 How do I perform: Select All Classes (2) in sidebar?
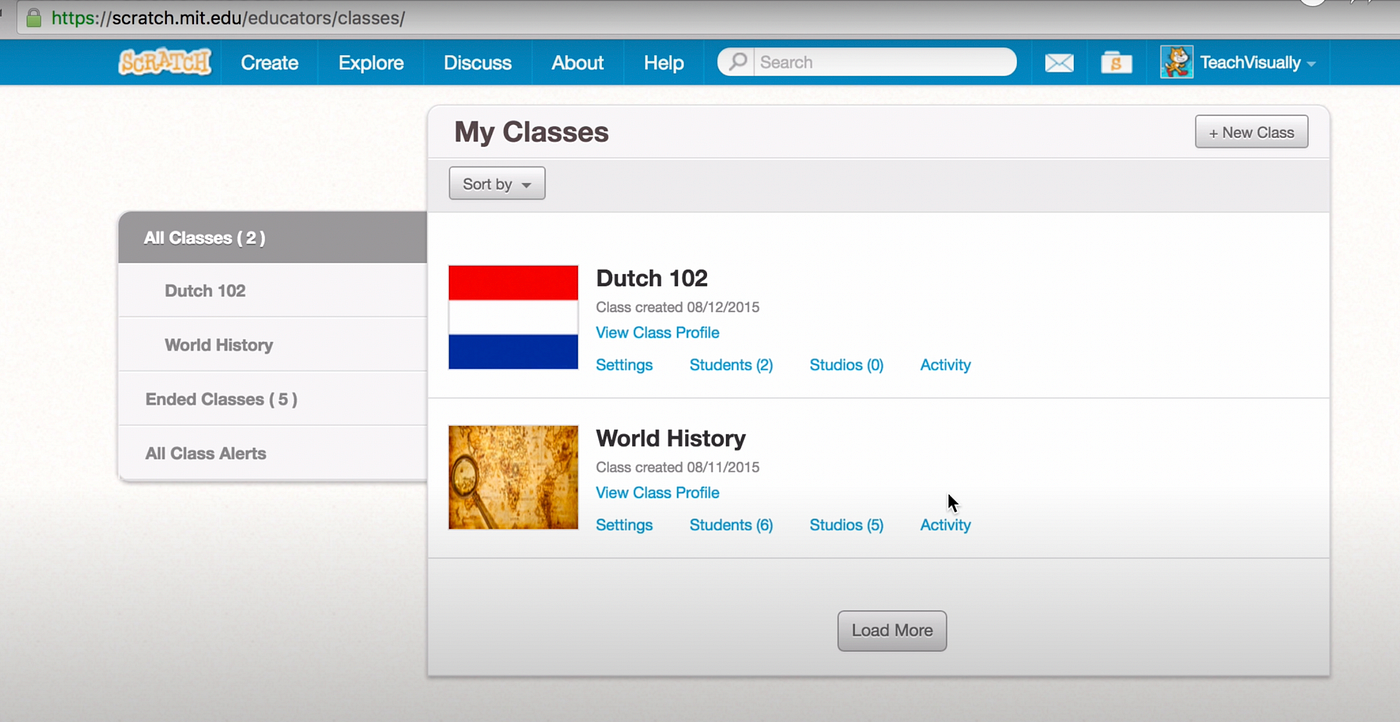tap(273, 238)
